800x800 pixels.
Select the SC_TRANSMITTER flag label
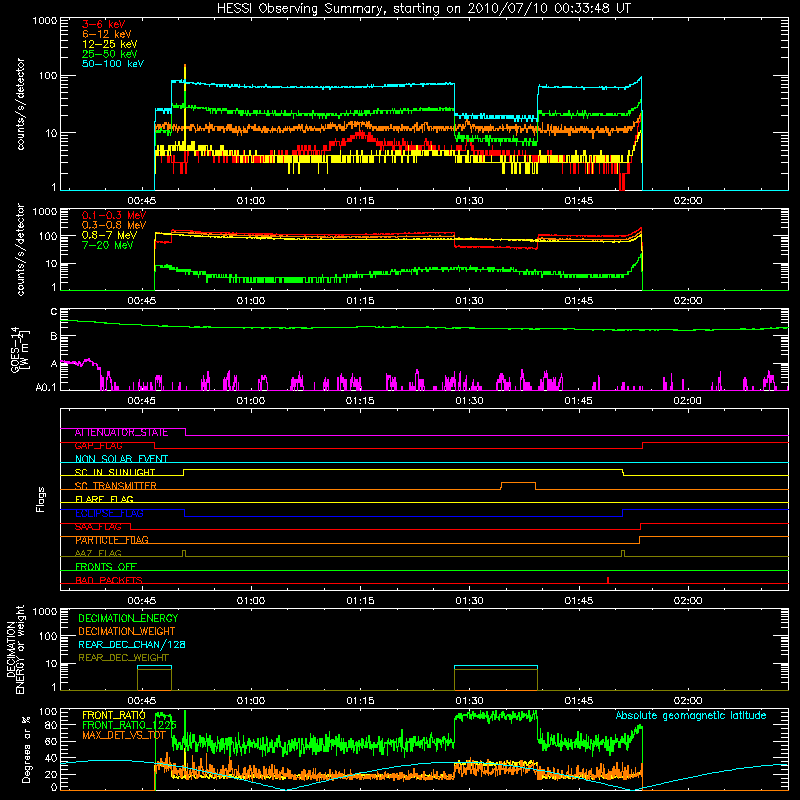click(x=115, y=486)
